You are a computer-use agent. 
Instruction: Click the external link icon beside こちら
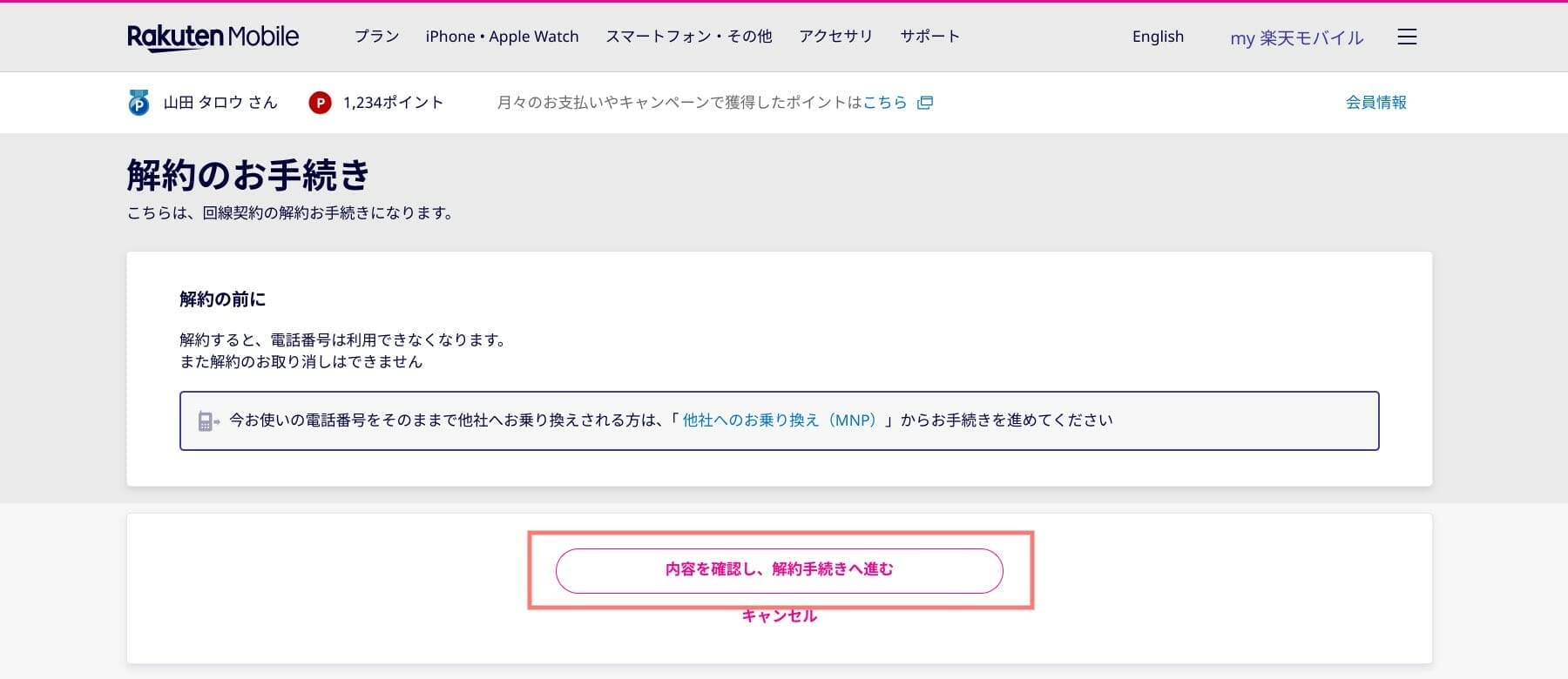(925, 103)
